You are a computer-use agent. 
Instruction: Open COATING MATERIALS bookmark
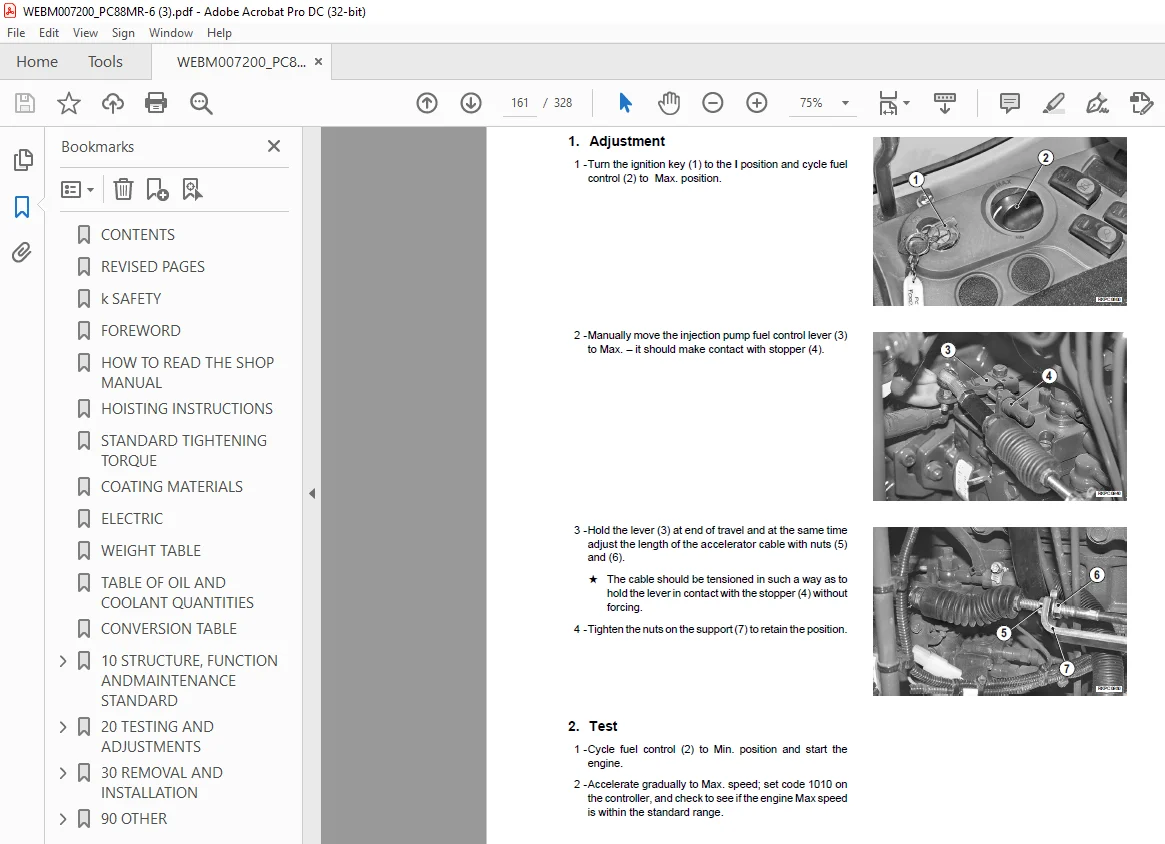pyautogui.click(x=172, y=487)
